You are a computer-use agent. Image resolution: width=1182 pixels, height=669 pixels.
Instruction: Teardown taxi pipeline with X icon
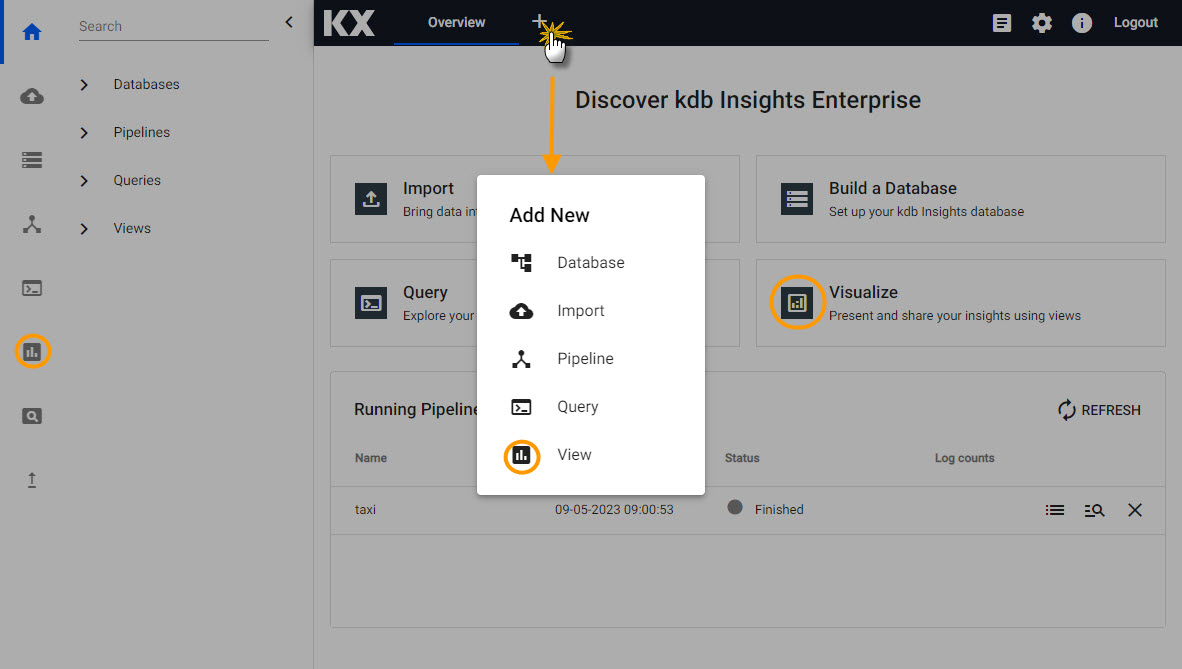(x=1135, y=511)
